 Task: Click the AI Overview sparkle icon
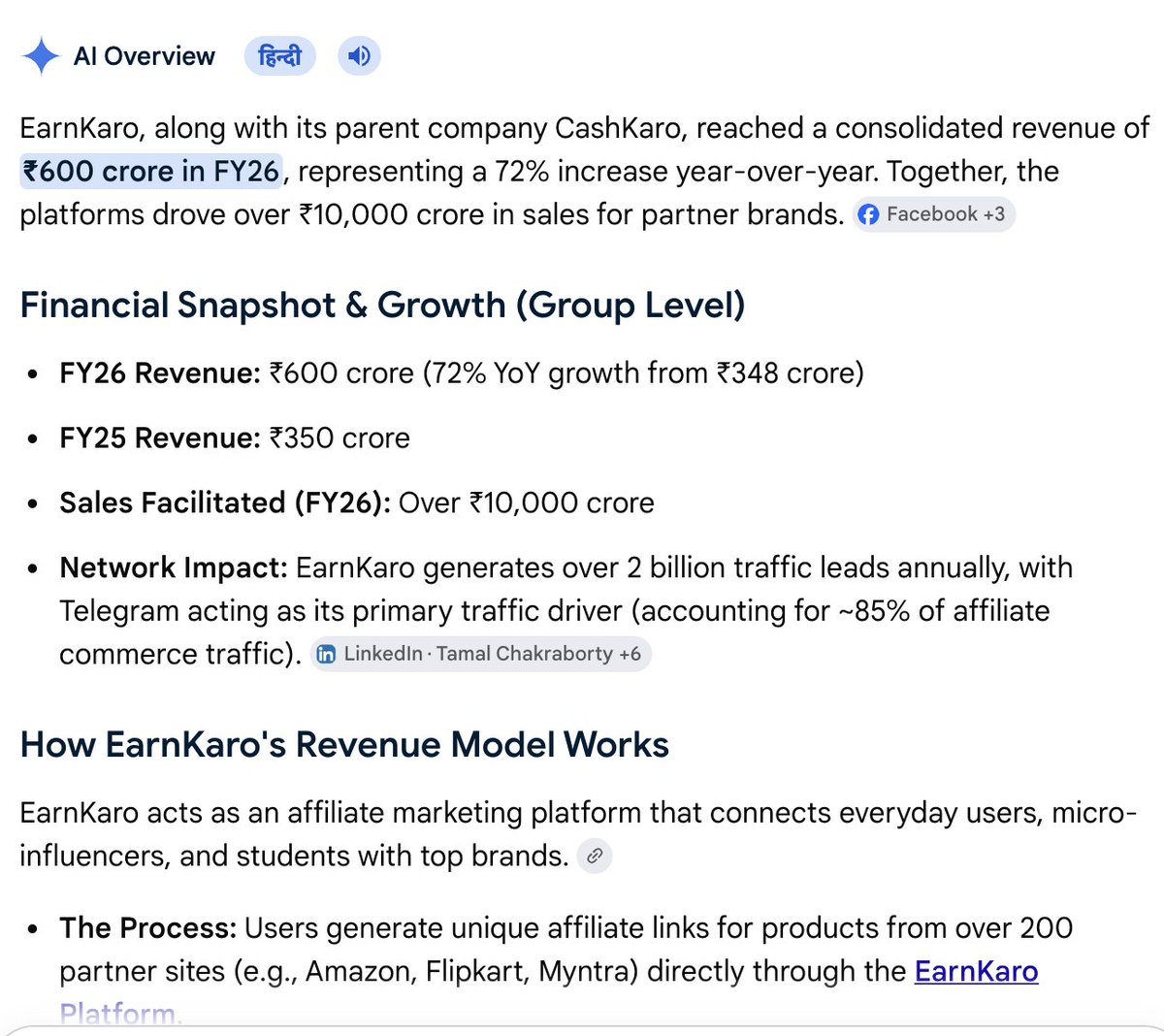[41, 56]
